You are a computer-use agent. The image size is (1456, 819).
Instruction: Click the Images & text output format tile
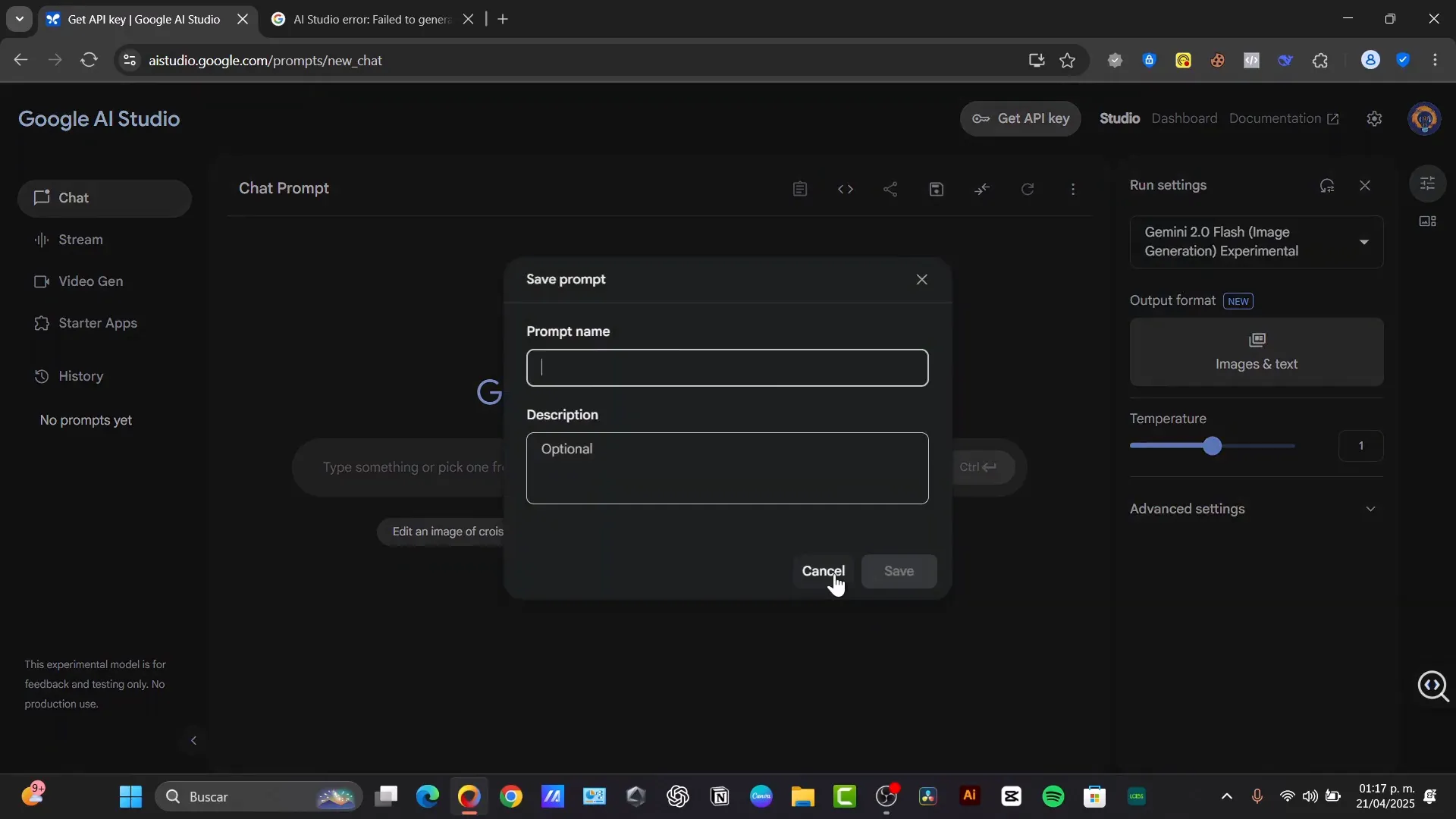coord(1256,351)
